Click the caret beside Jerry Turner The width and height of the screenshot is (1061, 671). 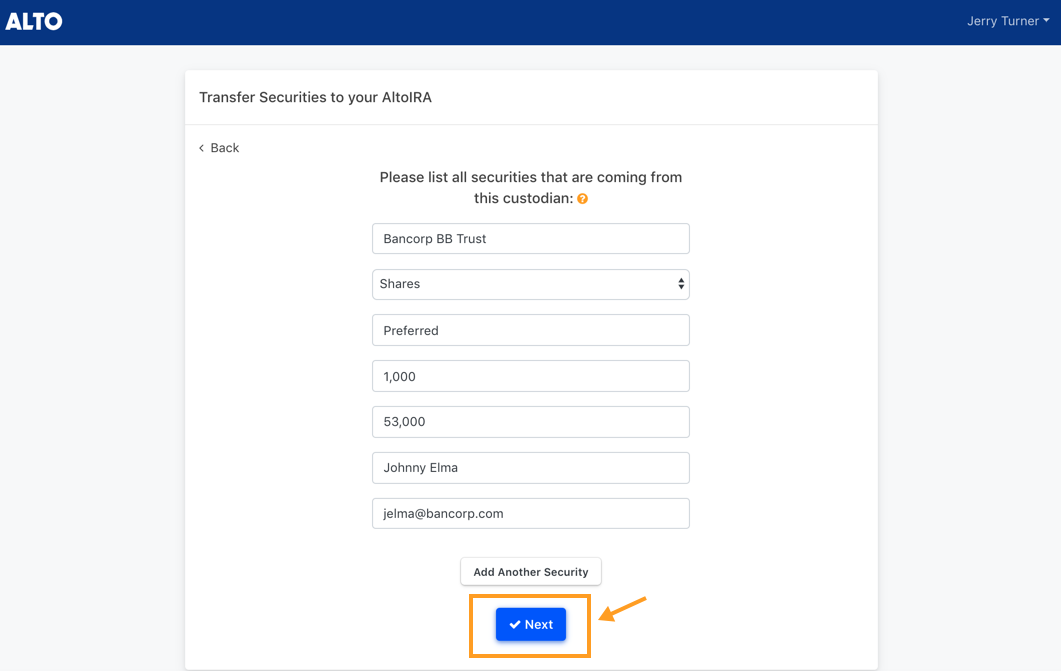coord(1046,21)
